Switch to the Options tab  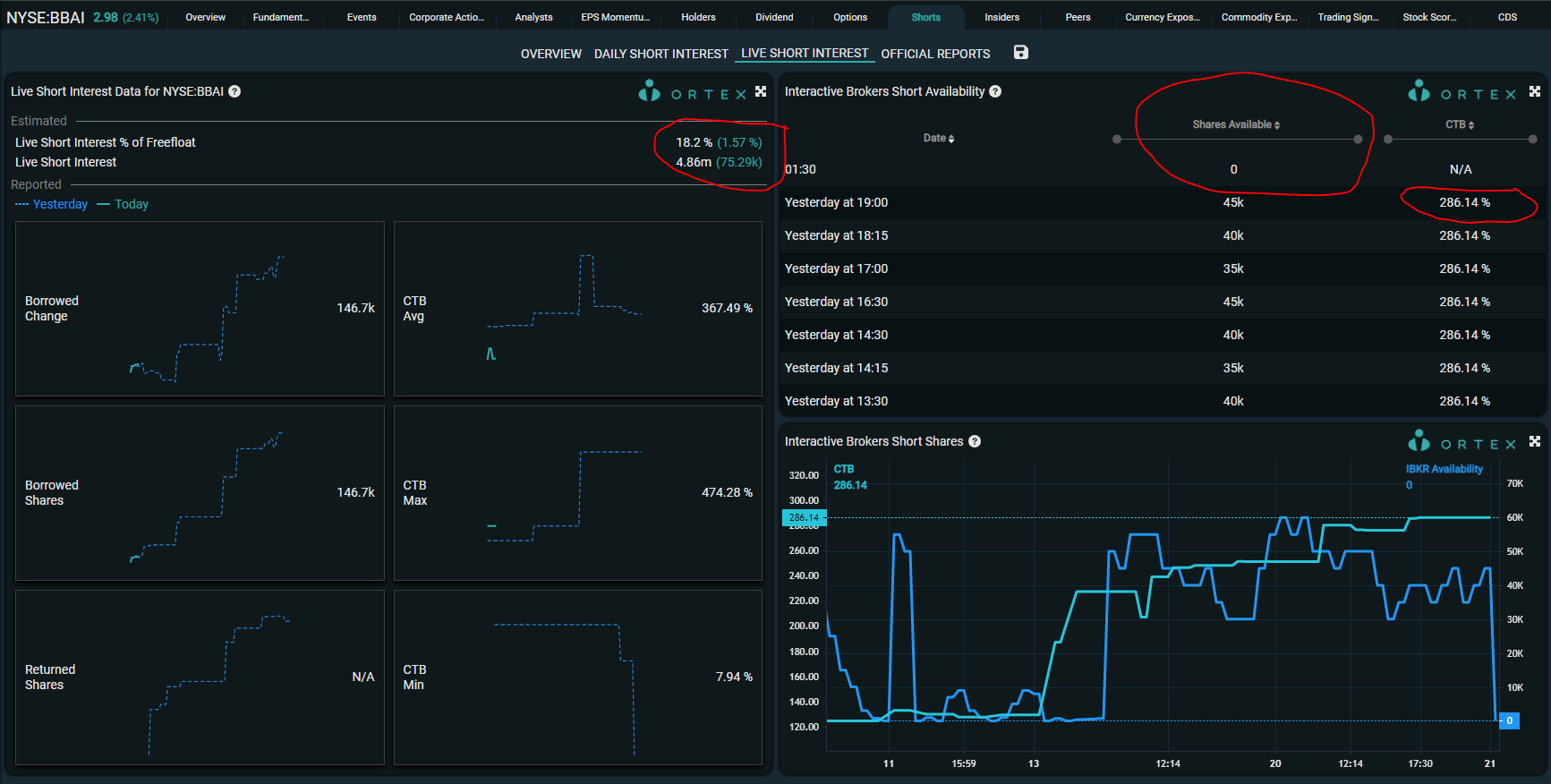pyautogui.click(x=850, y=17)
